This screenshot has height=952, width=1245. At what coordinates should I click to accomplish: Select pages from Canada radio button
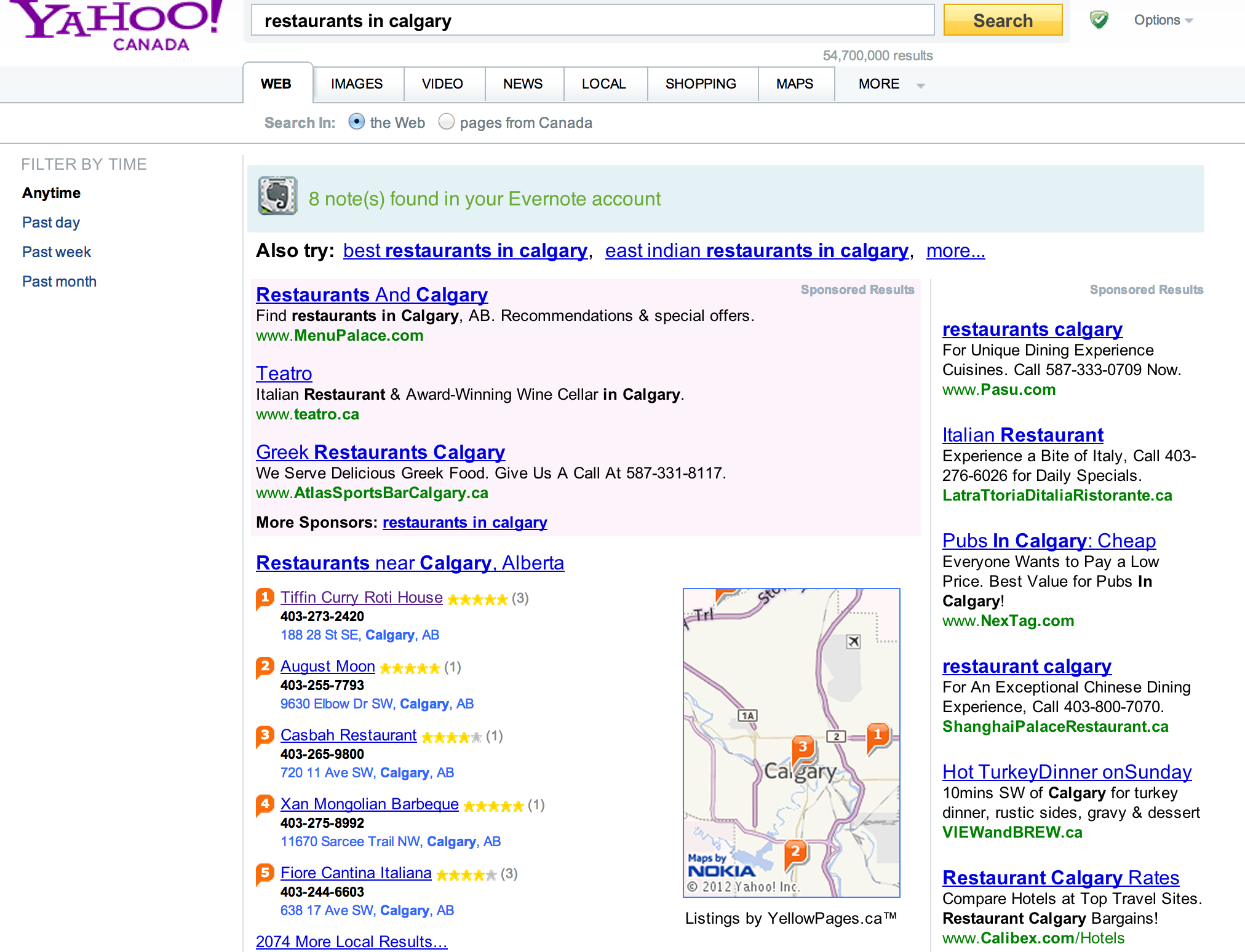447,122
